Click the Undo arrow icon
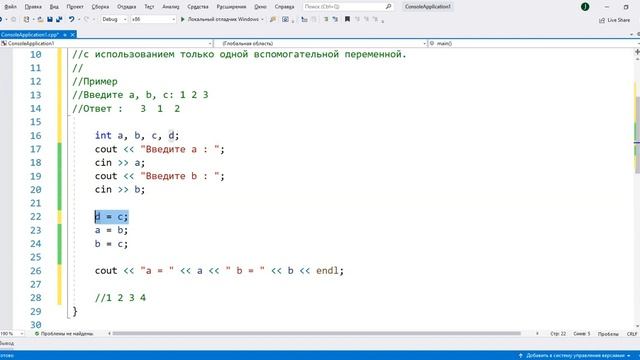The image size is (640, 360). point(71,19)
